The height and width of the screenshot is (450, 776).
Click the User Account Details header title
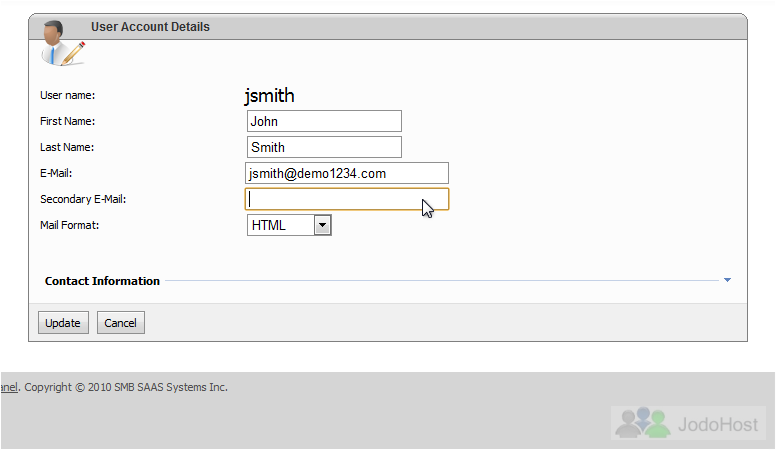(150, 27)
